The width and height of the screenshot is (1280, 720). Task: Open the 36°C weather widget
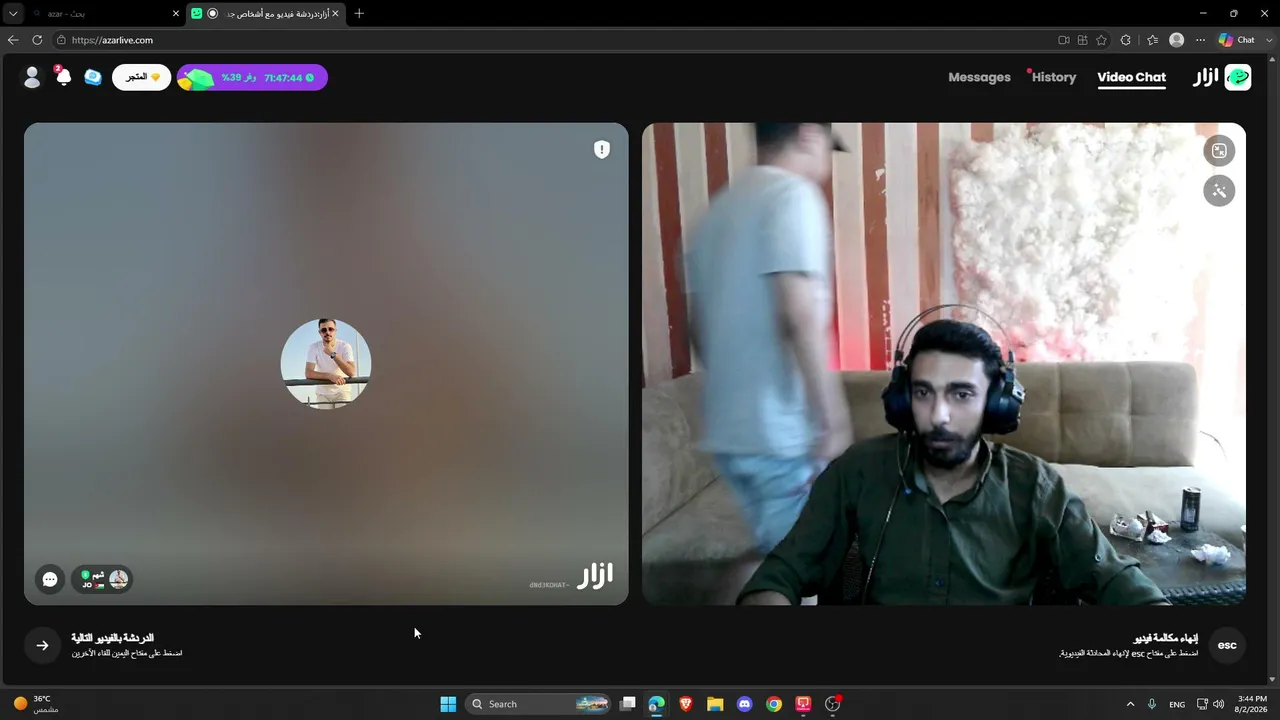click(36, 704)
